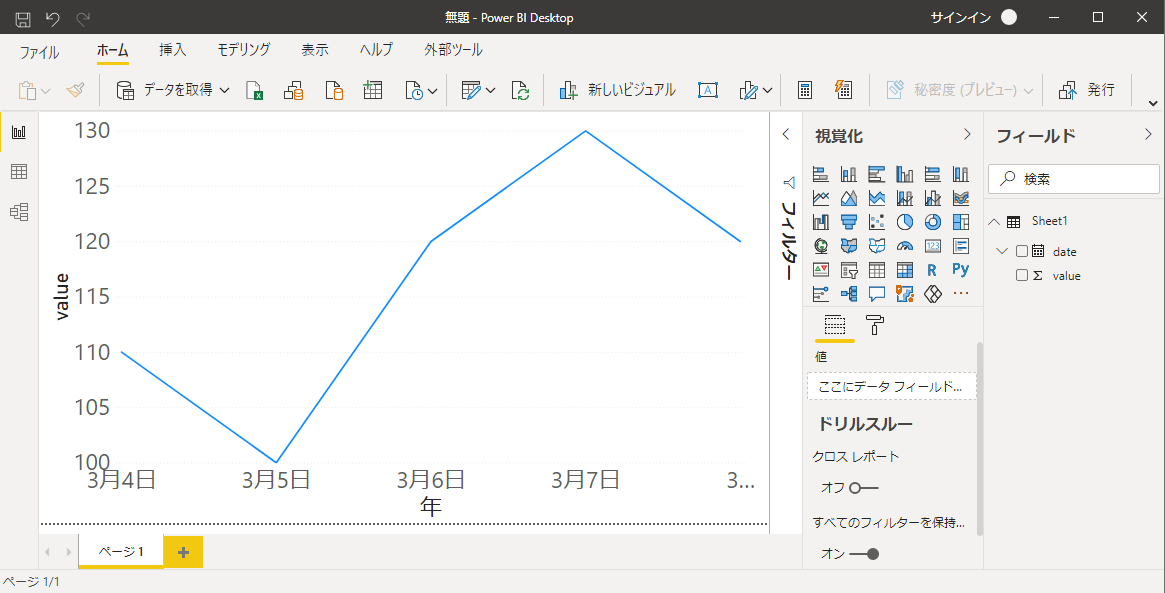Open recent sources dropdown arrow

[x=432, y=91]
